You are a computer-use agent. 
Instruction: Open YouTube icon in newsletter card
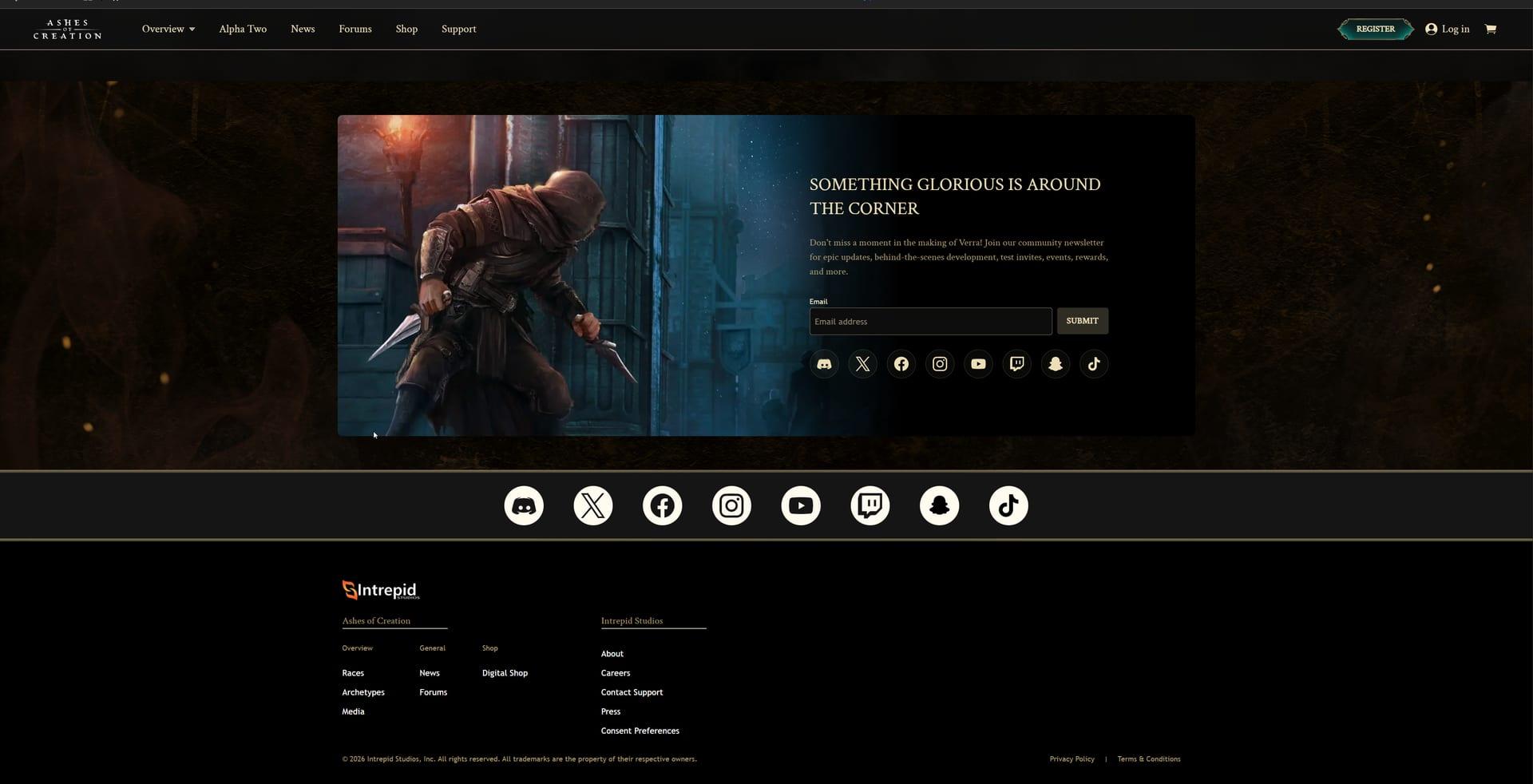(x=978, y=364)
